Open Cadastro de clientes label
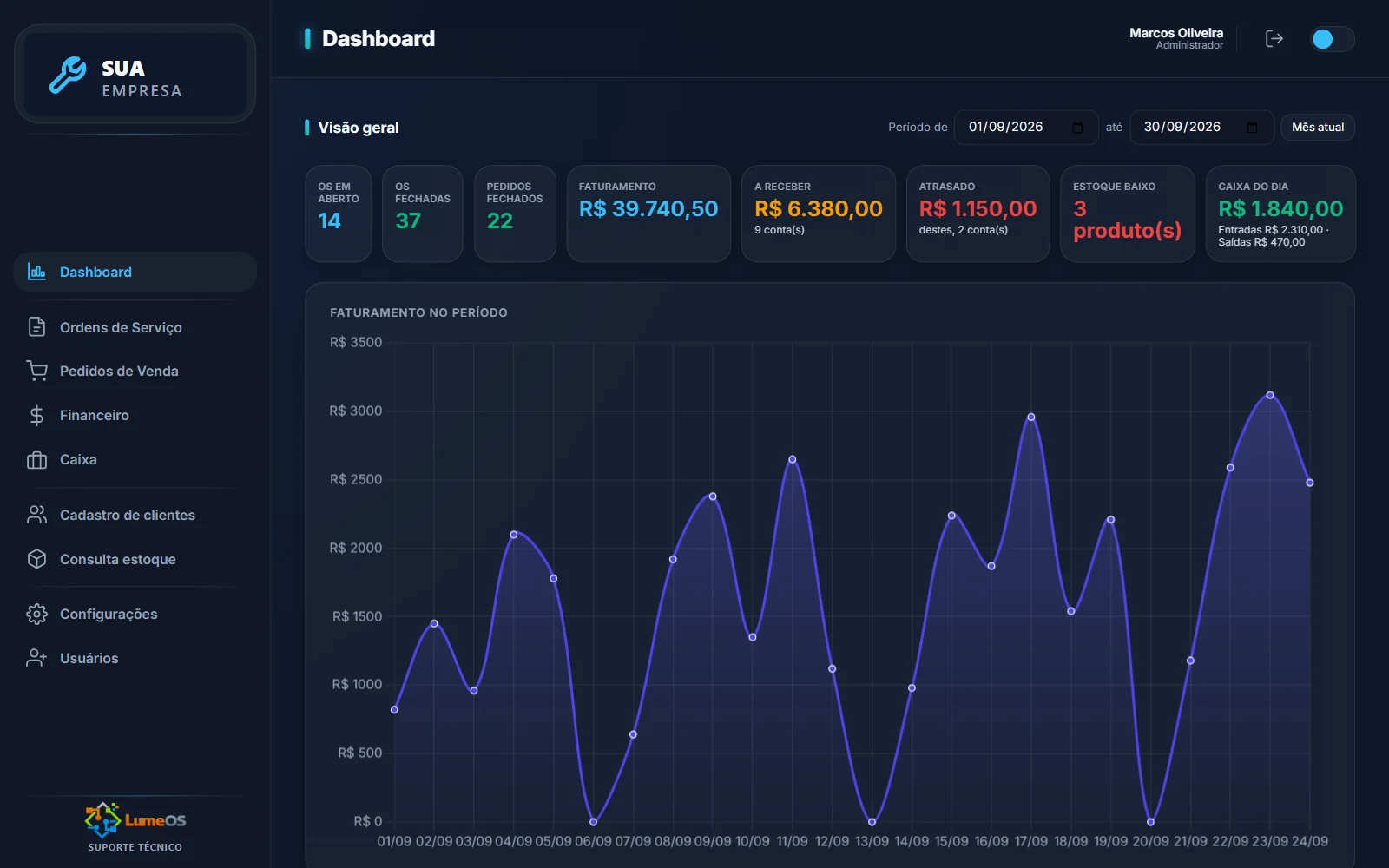 pos(128,515)
